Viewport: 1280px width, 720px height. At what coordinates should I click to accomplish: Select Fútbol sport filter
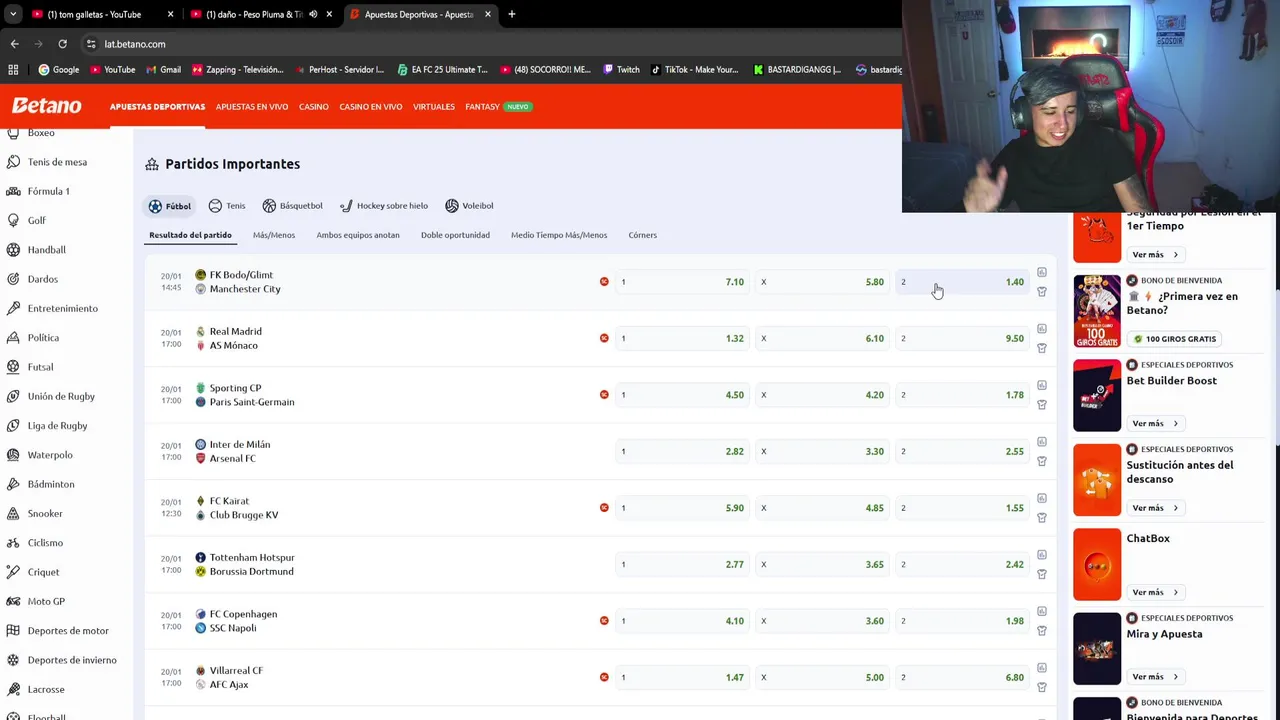click(169, 206)
